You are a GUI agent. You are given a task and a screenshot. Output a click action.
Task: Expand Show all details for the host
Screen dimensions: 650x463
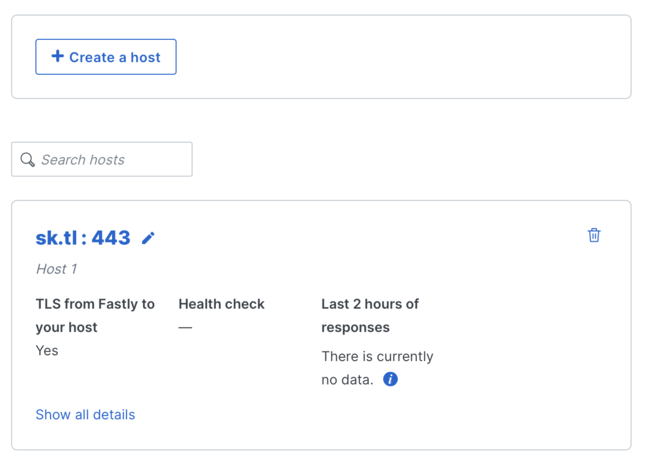[x=85, y=414]
